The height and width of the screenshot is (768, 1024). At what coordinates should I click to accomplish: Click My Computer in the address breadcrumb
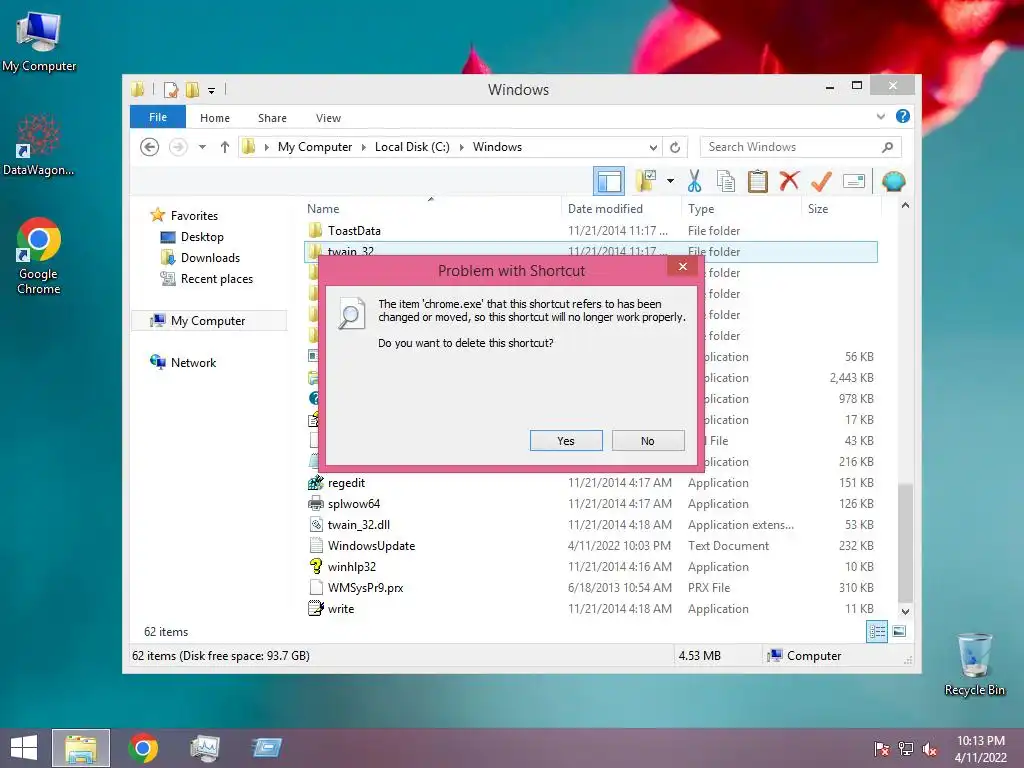point(315,147)
